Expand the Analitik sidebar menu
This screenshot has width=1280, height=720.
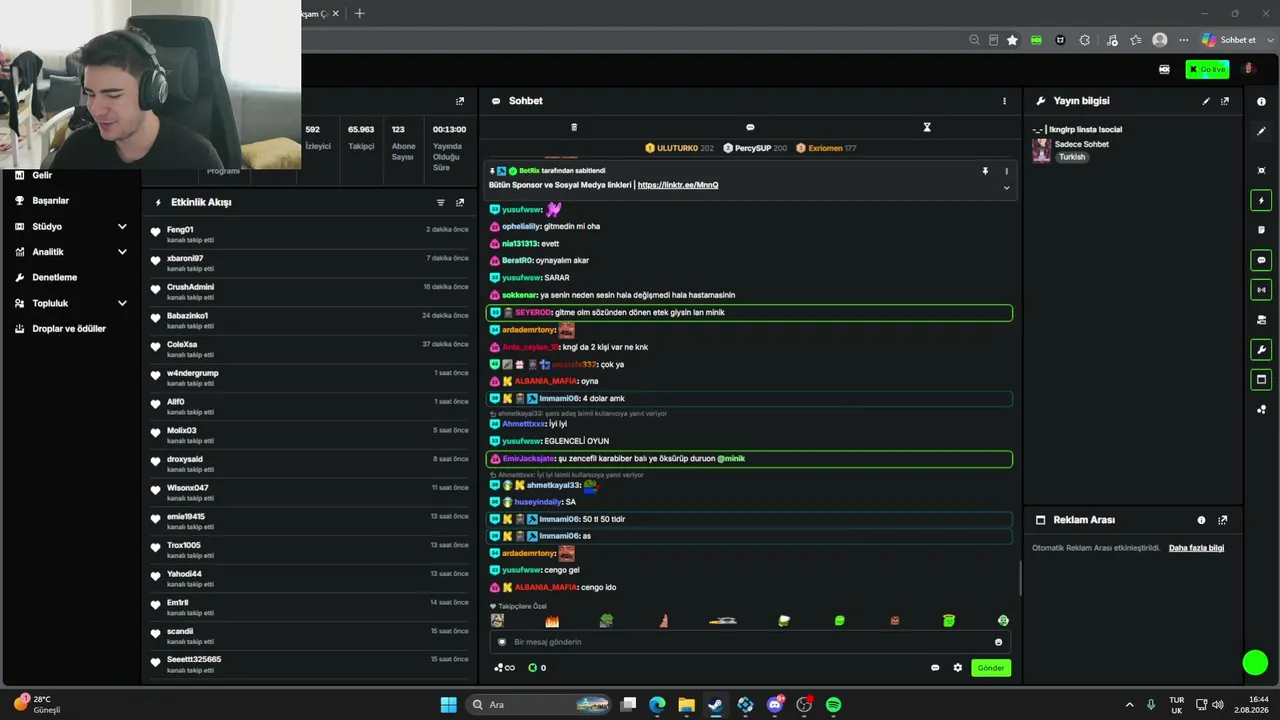tap(72, 252)
